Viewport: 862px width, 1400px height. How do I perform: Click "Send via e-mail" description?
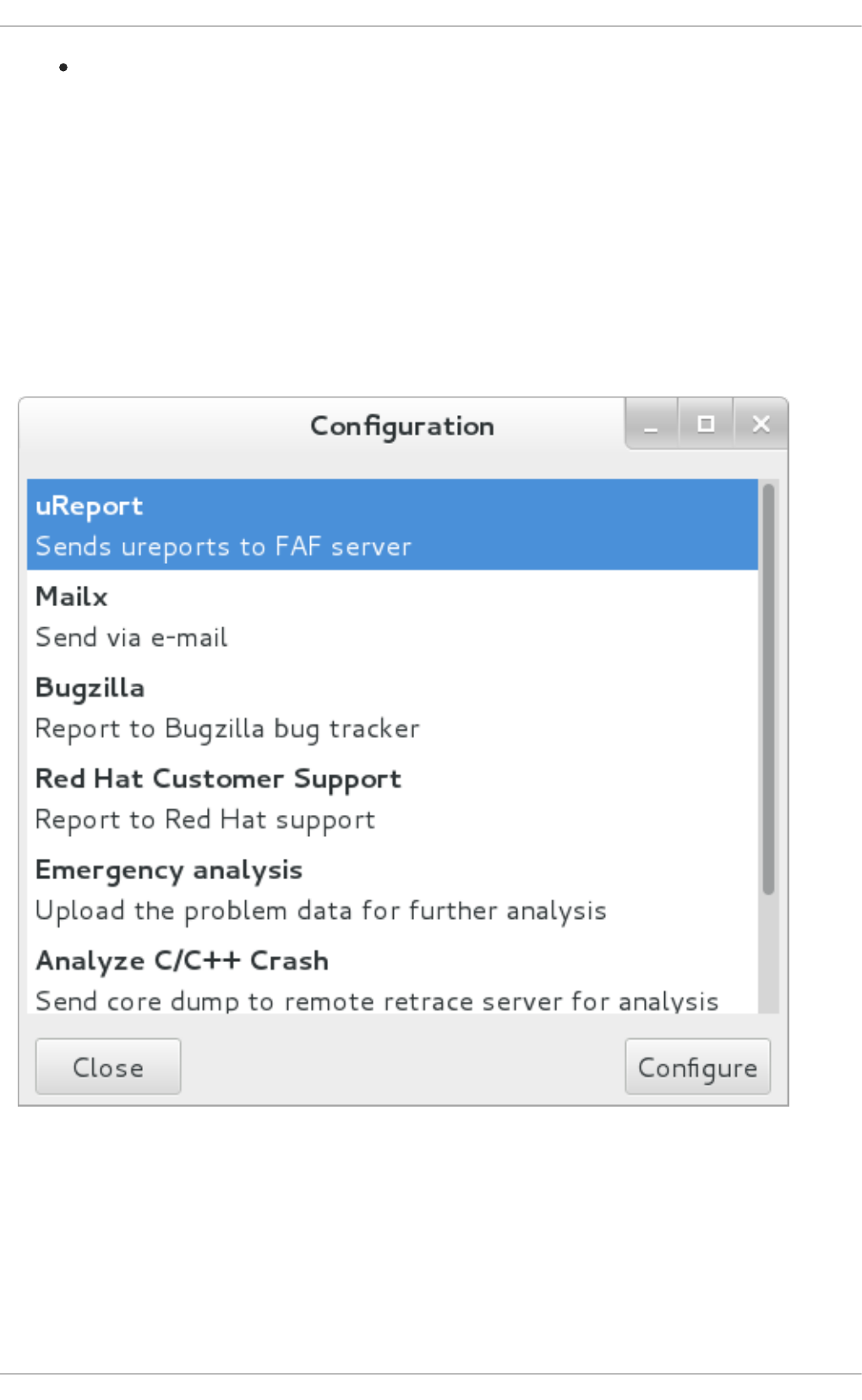click(x=132, y=637)
